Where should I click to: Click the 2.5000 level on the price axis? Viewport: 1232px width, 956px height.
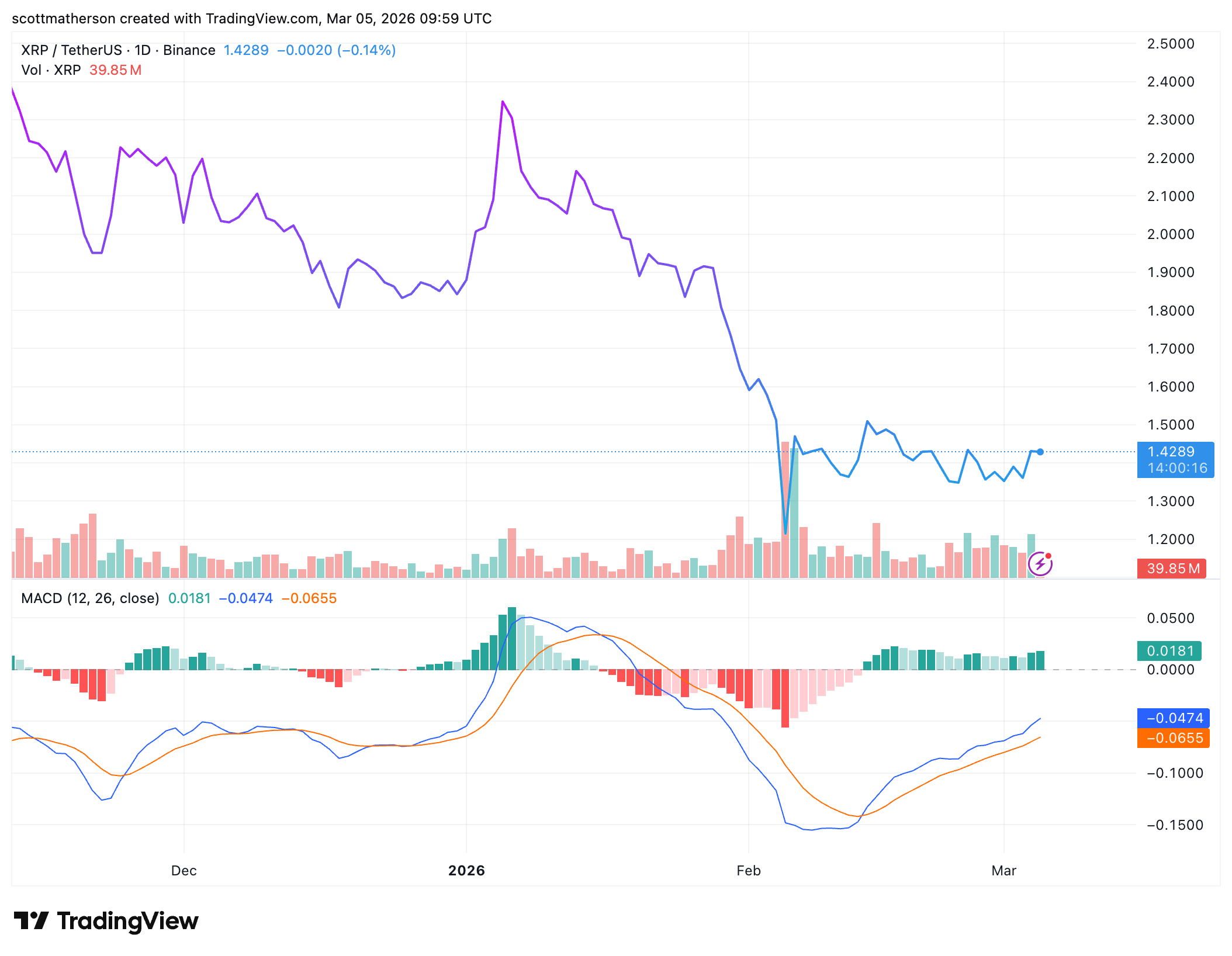click(1171, 44)
